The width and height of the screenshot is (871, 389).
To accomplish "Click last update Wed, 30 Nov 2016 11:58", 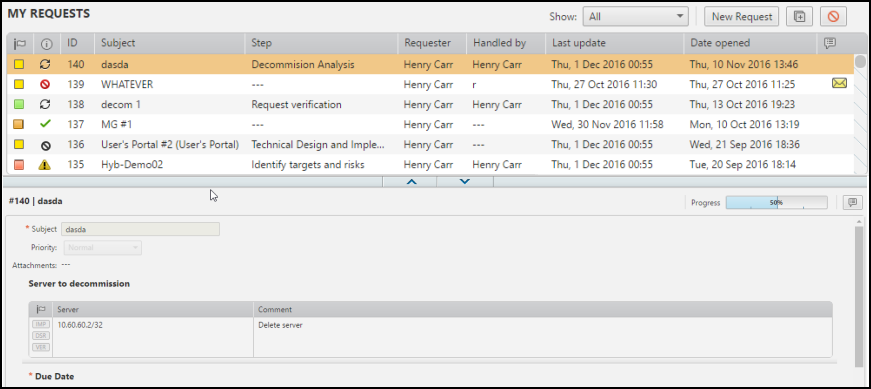I will coord(607,124).
